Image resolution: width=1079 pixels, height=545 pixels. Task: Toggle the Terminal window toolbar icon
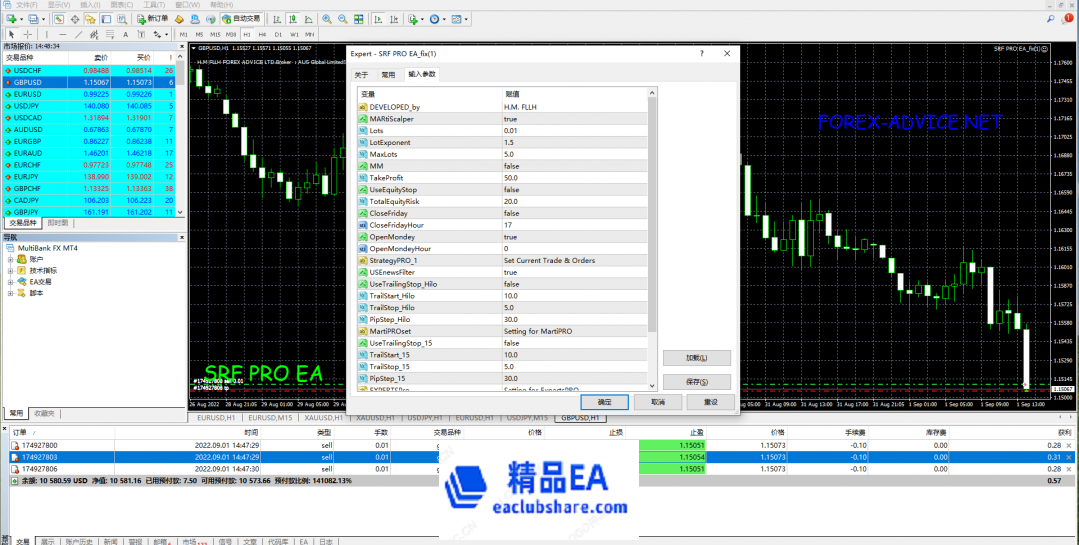(106, 19)
